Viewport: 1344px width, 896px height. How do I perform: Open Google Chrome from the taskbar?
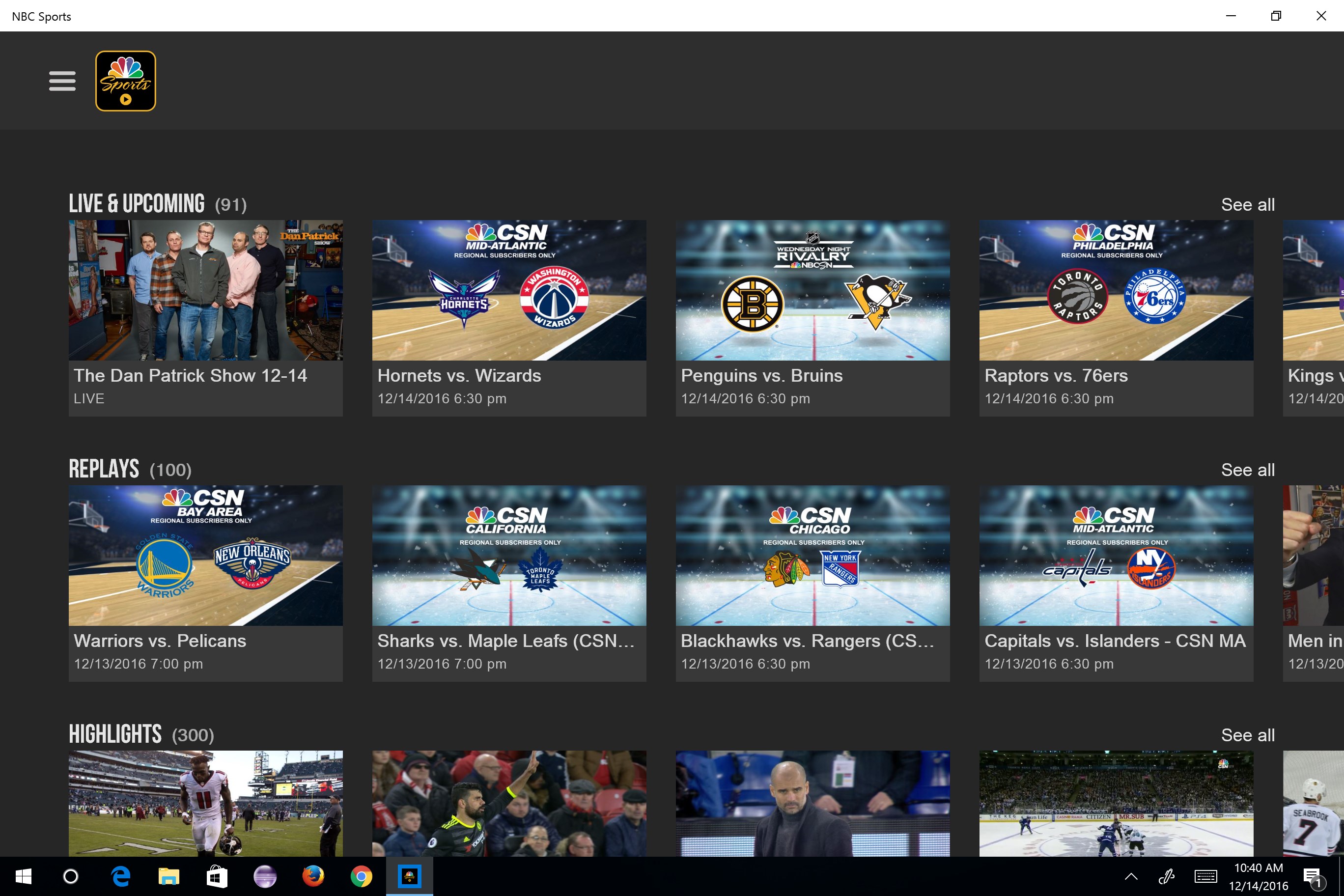(x=361, y=876)
